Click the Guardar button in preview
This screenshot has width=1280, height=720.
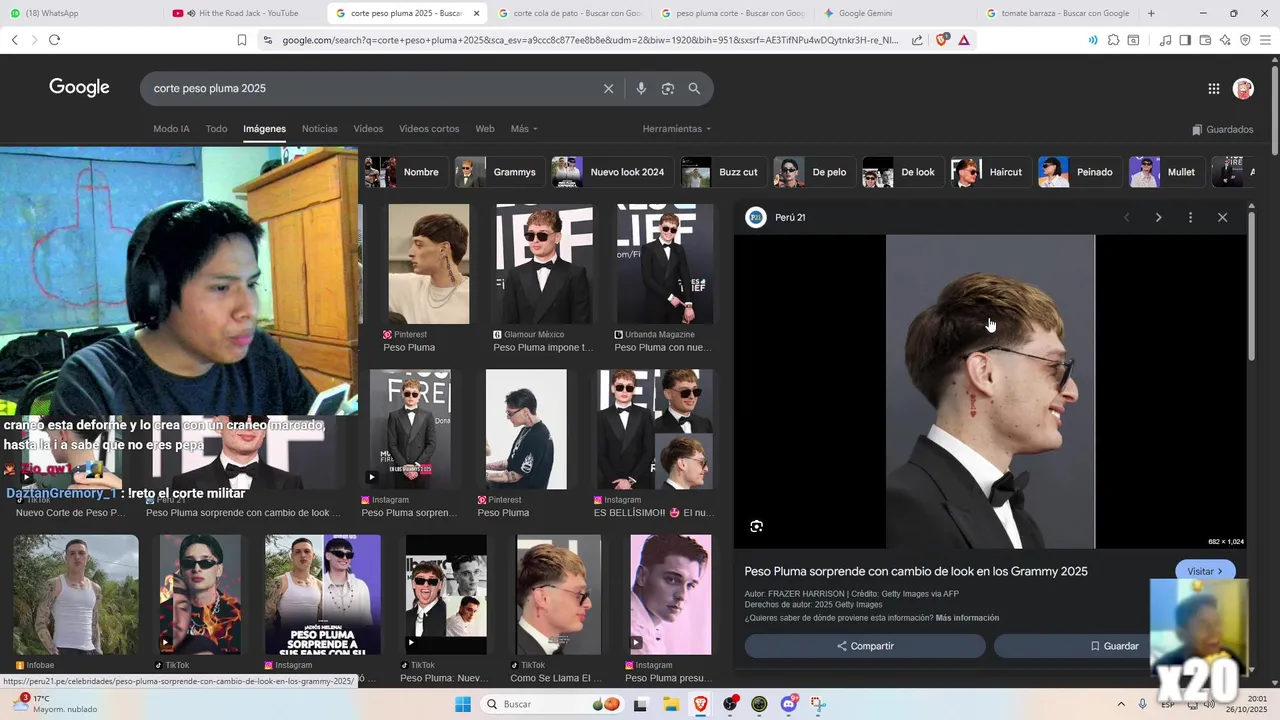[x=1113, y=646]
